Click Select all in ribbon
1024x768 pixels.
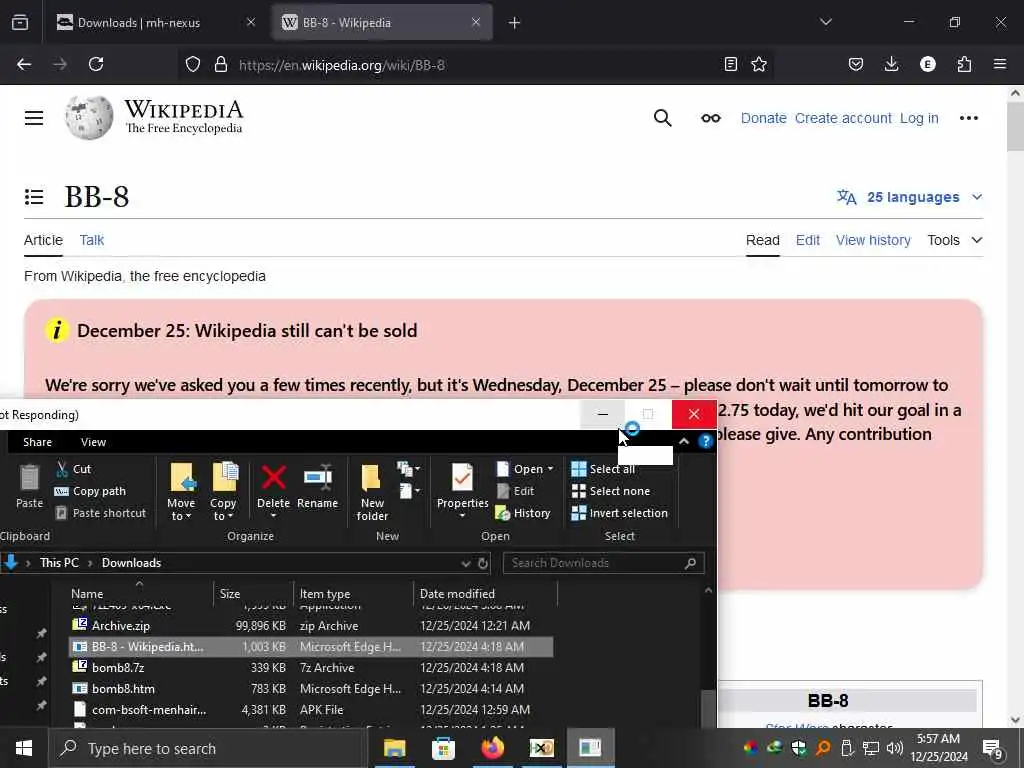[x=603, y=469]
